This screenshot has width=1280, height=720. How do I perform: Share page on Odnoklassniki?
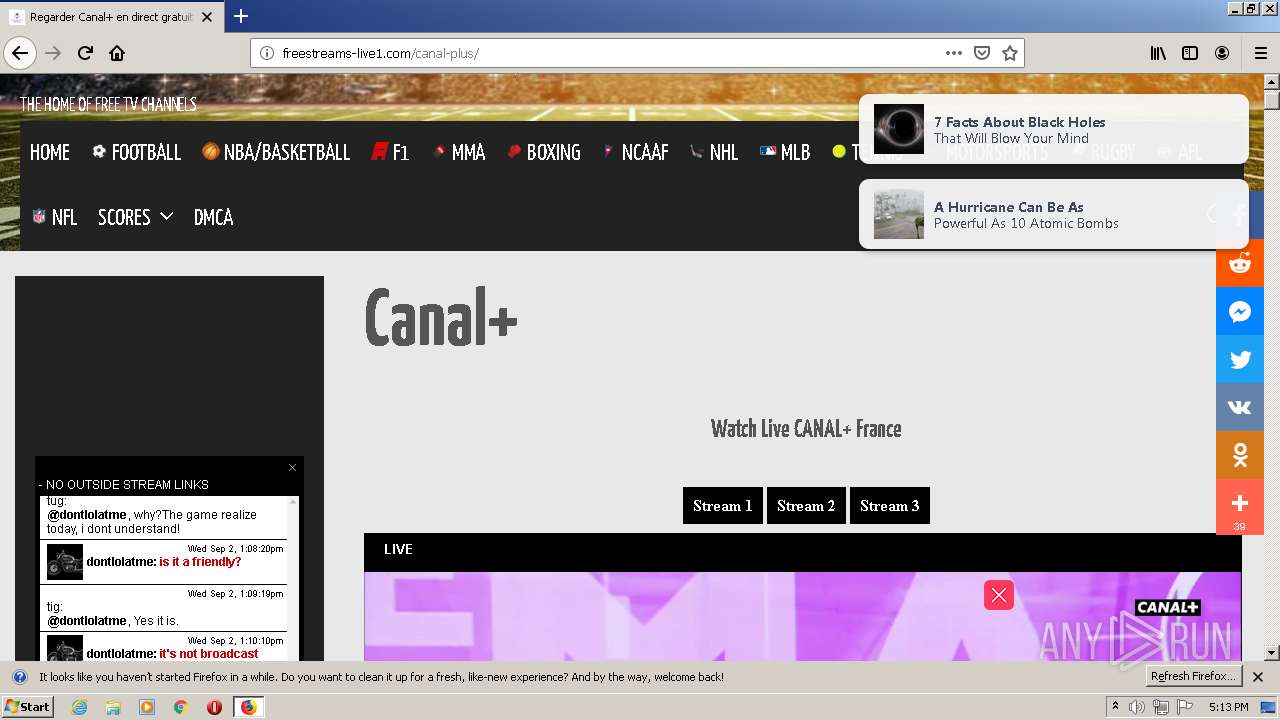[x=1240, y=455]
